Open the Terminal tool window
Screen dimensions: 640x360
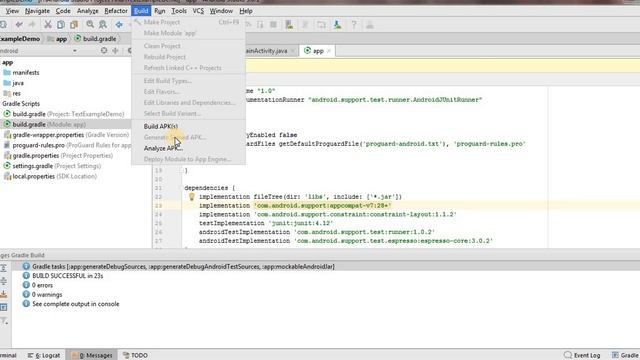8,356
